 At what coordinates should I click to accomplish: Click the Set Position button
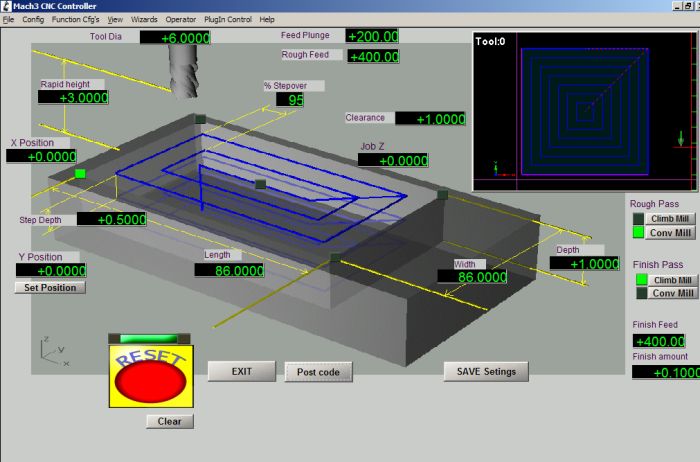[x=50, y=287]
